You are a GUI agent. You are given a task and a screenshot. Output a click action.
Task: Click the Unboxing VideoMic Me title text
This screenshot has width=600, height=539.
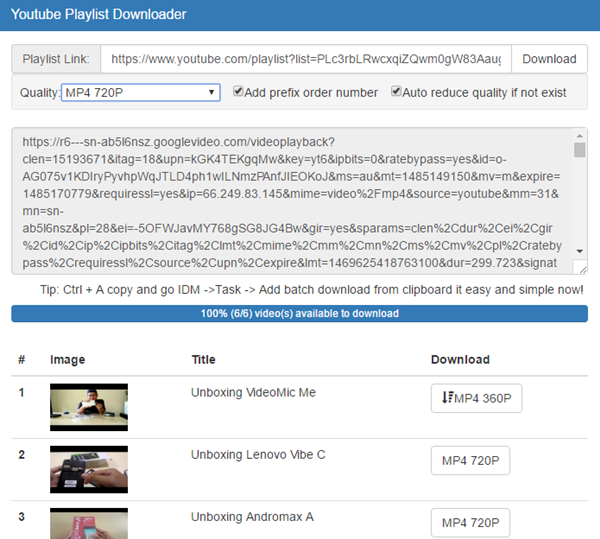[x=253, y=393]
